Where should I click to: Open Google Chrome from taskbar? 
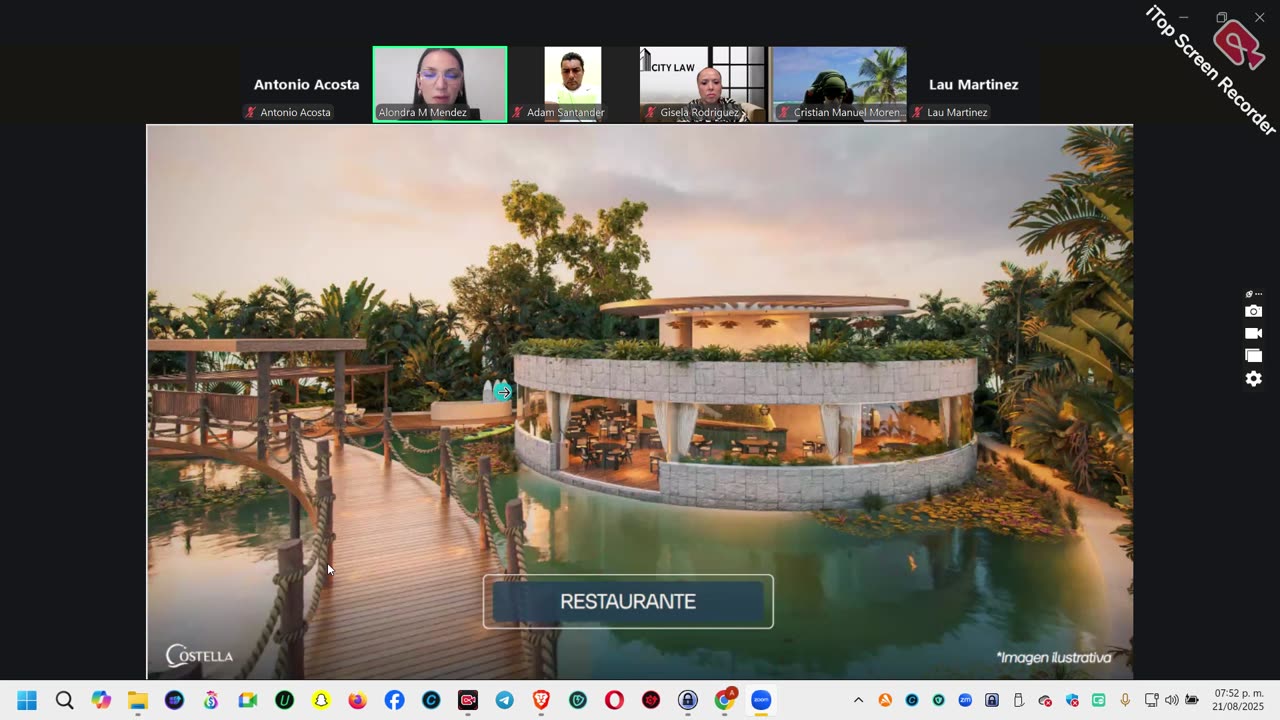(x=725, y=700)
